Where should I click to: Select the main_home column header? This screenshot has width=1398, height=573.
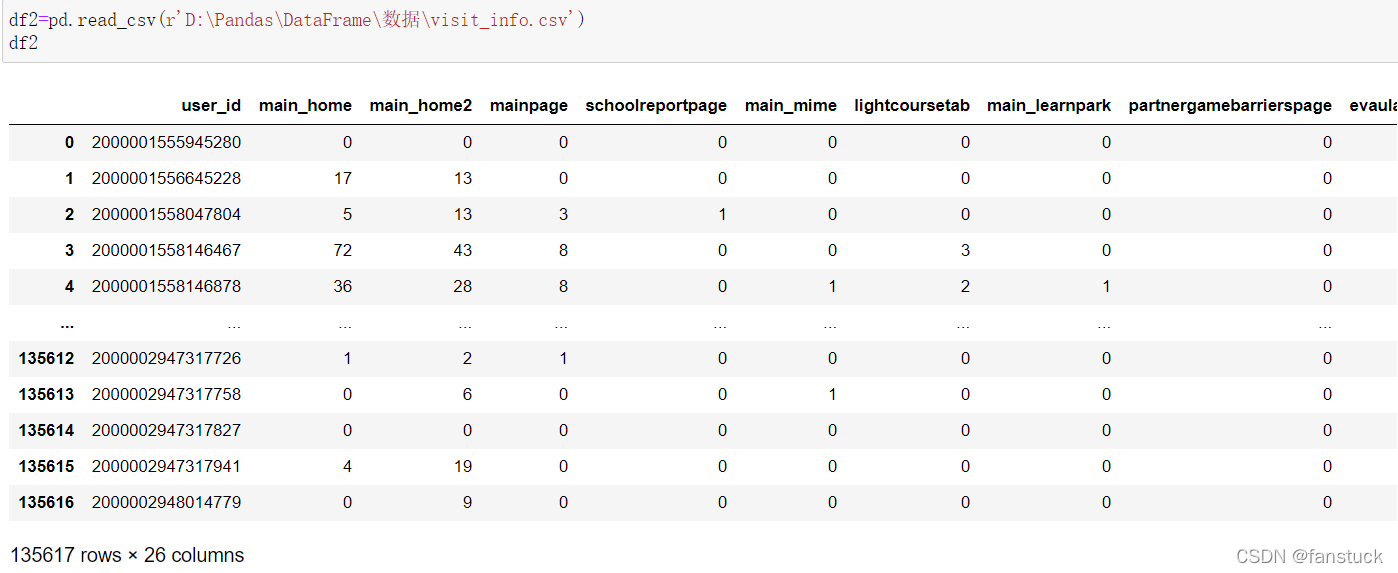pyautogui.click(x=305, y=105)
